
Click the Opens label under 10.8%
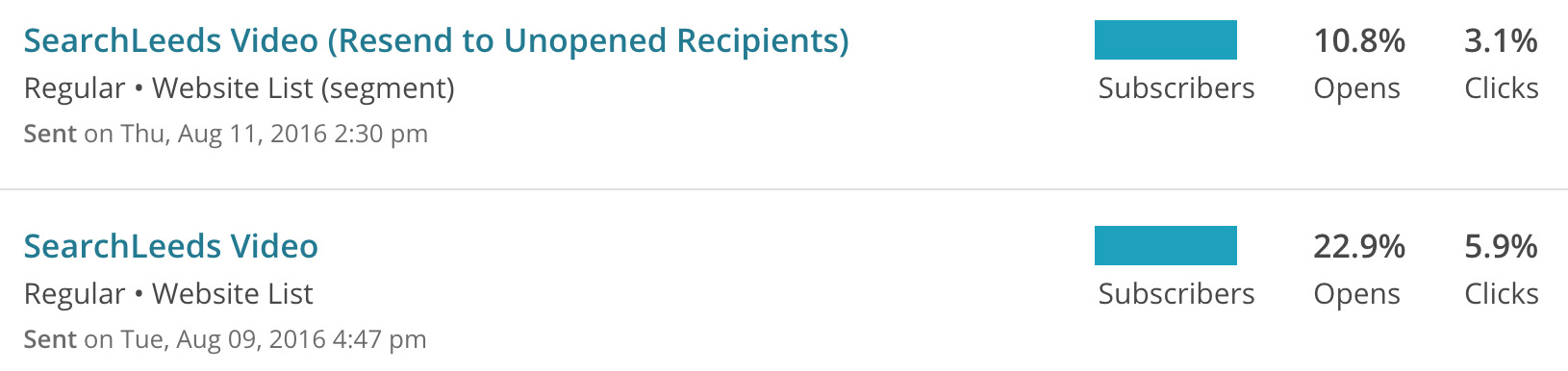click(x=1356, y=88)
